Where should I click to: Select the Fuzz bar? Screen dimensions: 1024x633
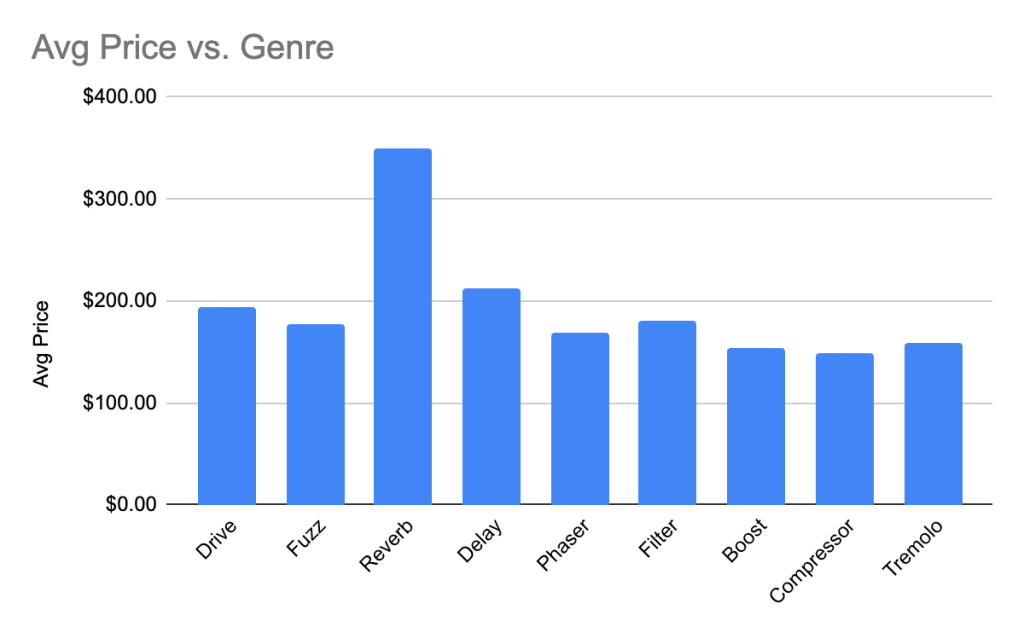315,414
